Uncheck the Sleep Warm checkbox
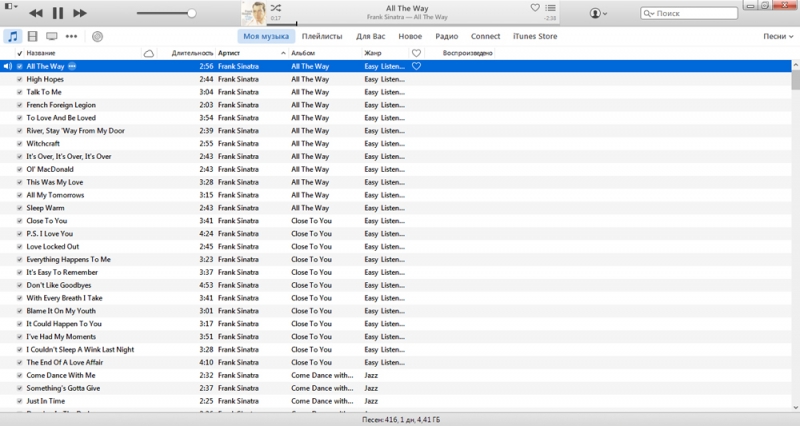 (19, 208)
